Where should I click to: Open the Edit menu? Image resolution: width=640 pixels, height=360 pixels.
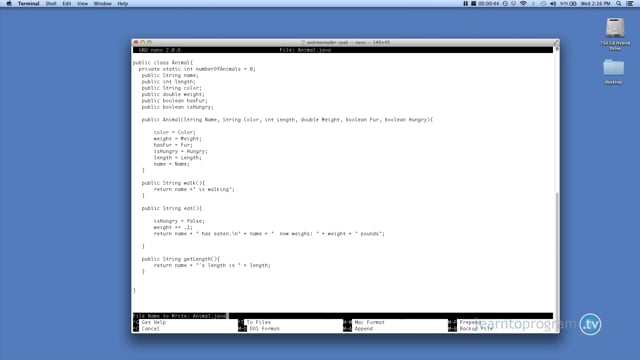pos(67,4)
